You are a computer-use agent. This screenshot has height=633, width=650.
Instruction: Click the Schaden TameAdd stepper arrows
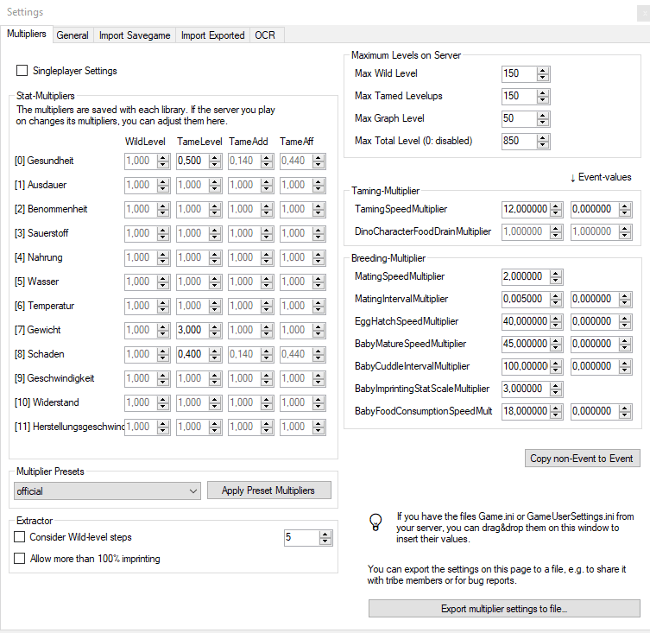(267, 354)
